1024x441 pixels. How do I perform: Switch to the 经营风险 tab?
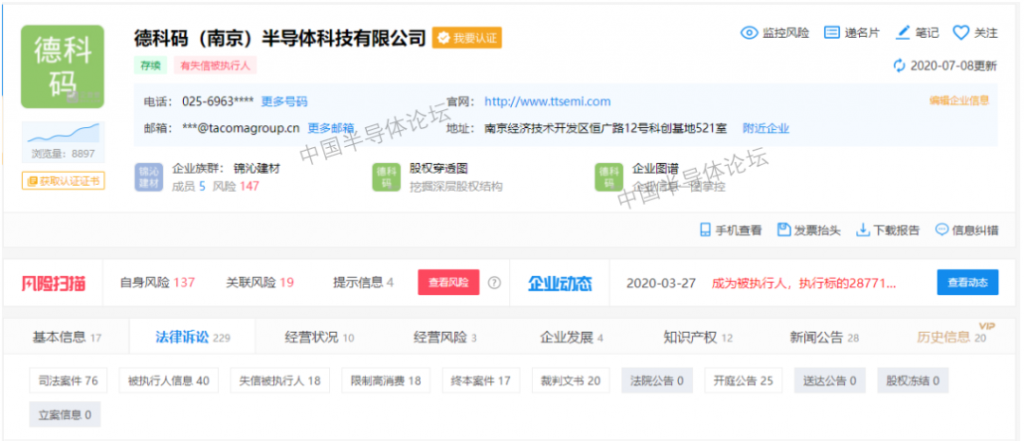pyautogui.click(x=445, y=338)
